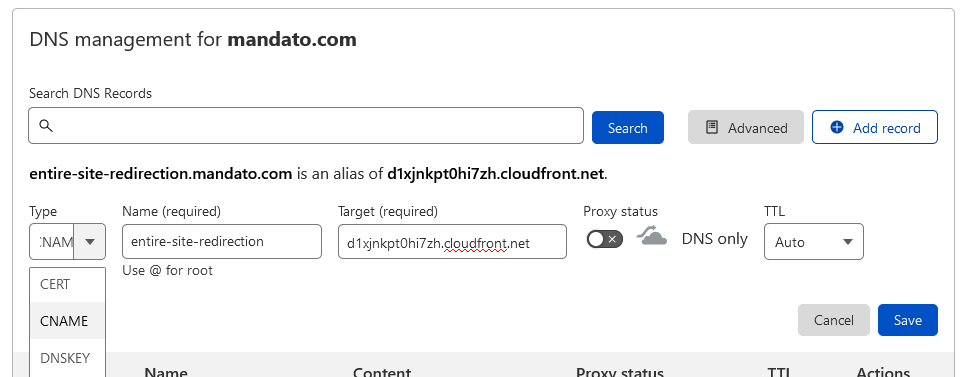
Task: Focus the Search DNS Records field
Action: [x=306, y=126]
